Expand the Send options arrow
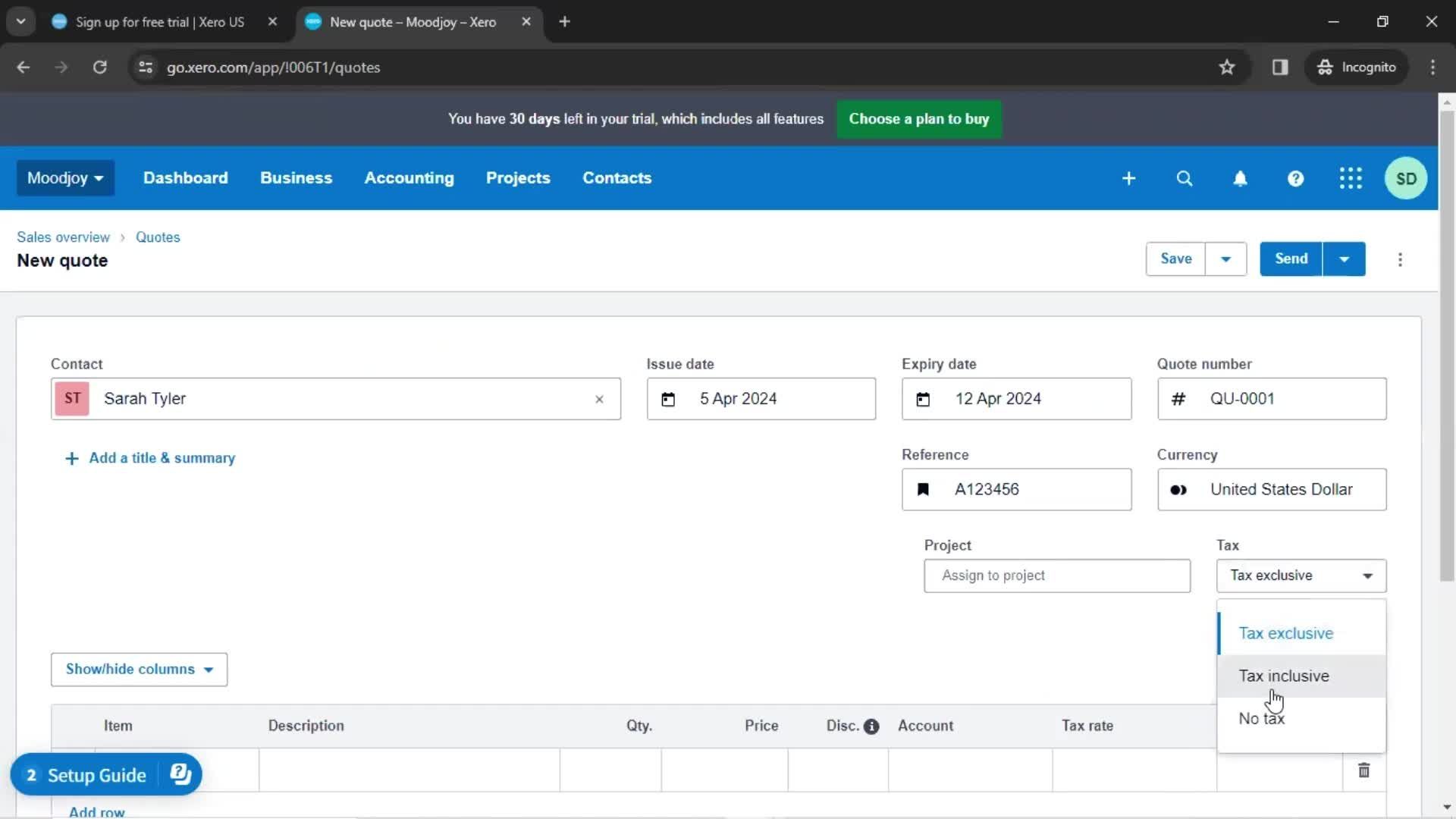 [x=1344, y=259]
